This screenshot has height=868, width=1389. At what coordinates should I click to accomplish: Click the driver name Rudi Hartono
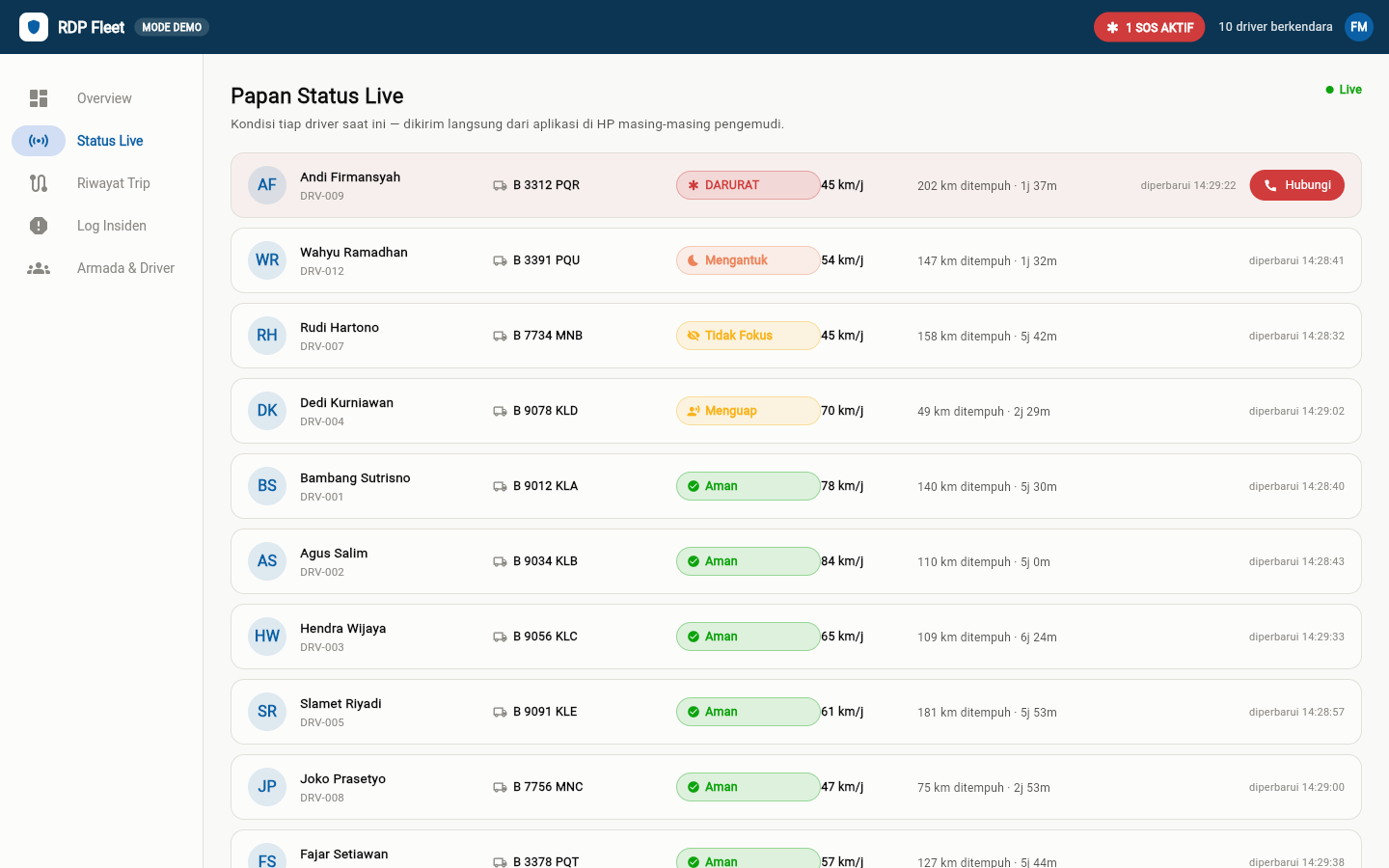point(340,328)
